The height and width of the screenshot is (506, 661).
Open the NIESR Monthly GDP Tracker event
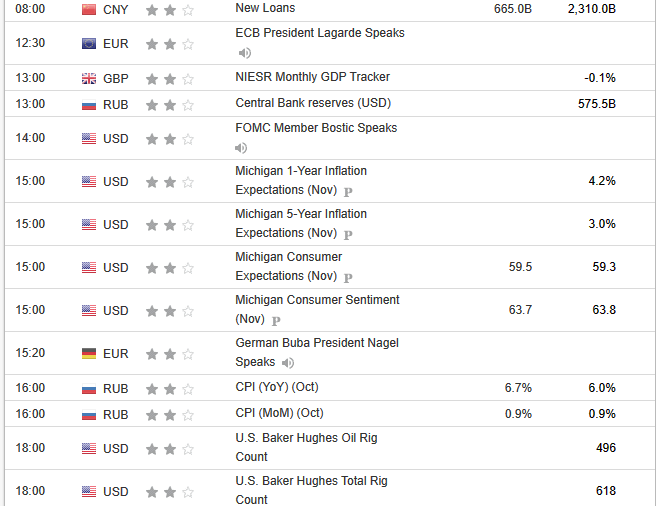pyautogui.click(x=312, y=77)
